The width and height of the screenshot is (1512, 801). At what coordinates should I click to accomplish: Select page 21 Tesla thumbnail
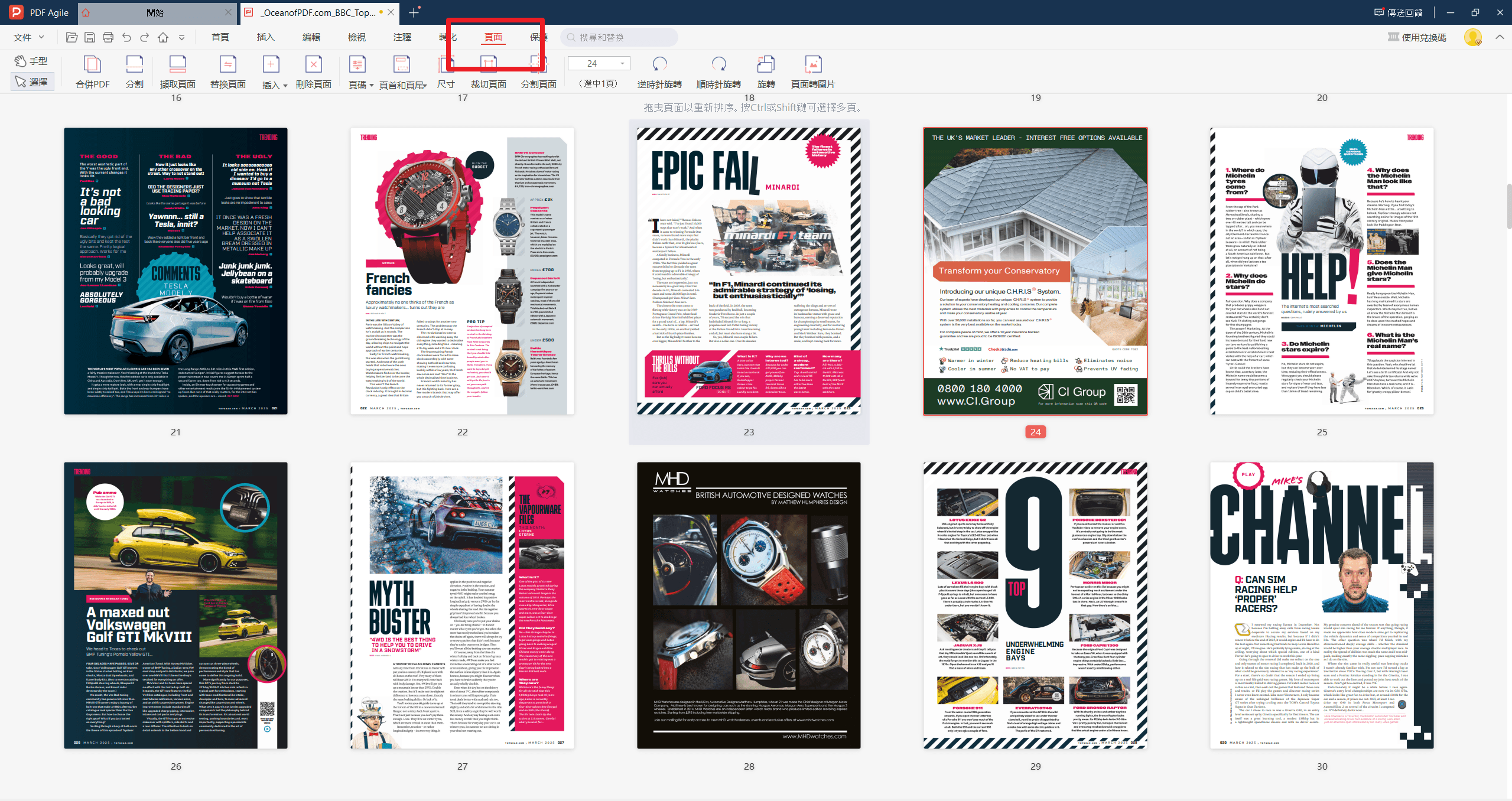click(x=175, y=271)
